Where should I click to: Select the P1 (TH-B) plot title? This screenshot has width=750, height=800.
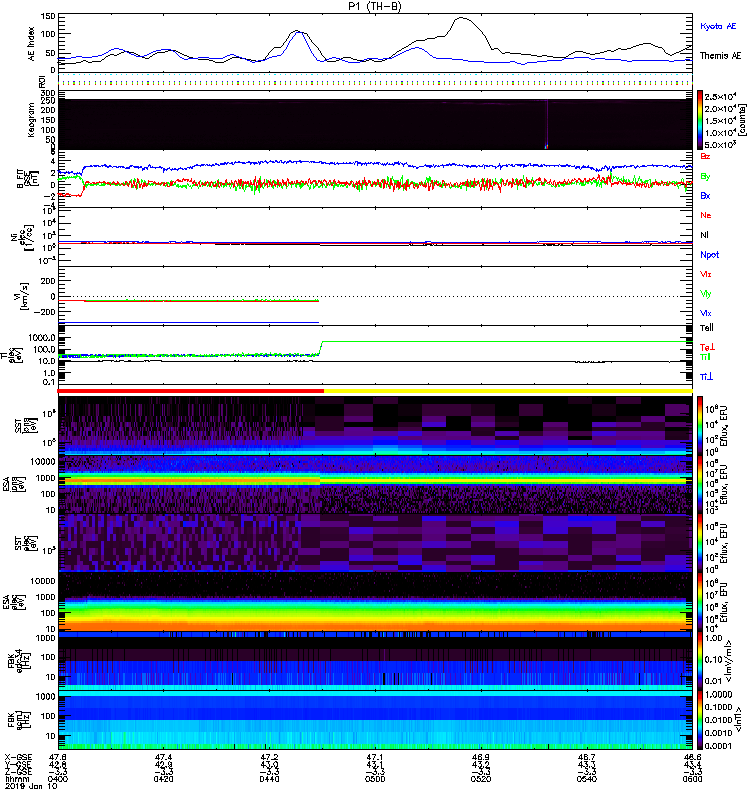tap(375, 6)
